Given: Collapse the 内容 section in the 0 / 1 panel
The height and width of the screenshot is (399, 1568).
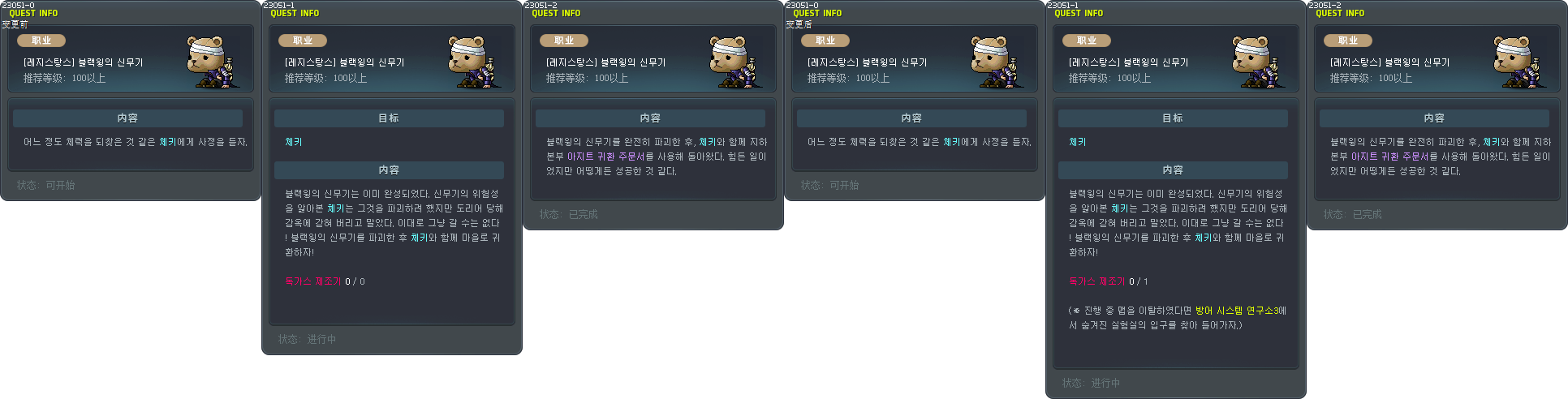Looking at the screenshot, I should coord(1173,170).
